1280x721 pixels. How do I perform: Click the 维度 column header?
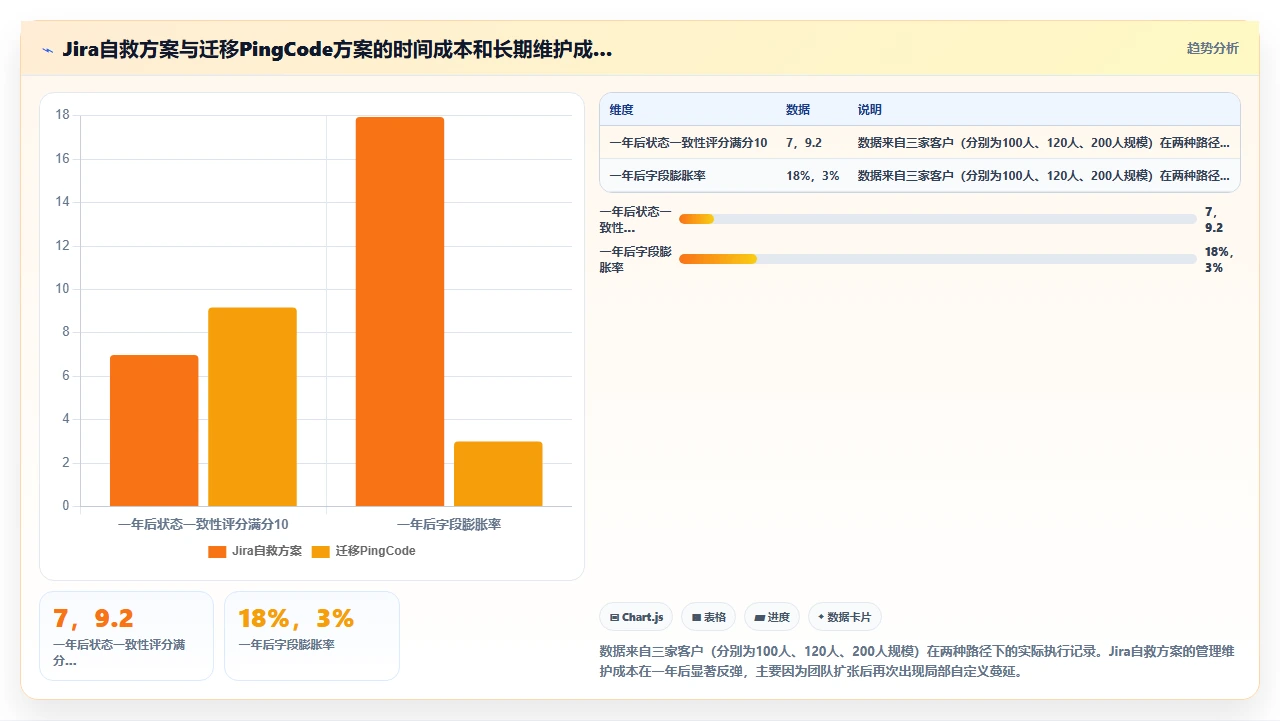point(621,110)
